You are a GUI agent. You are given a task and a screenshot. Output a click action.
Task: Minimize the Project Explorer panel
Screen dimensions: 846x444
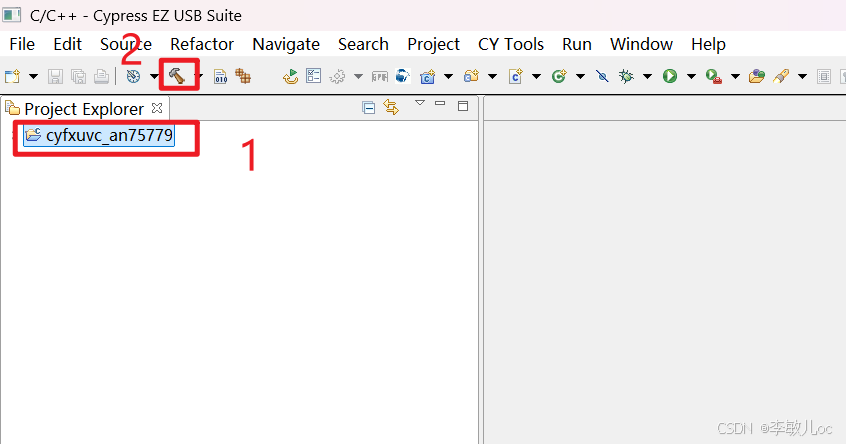click(x=440, y=103)
